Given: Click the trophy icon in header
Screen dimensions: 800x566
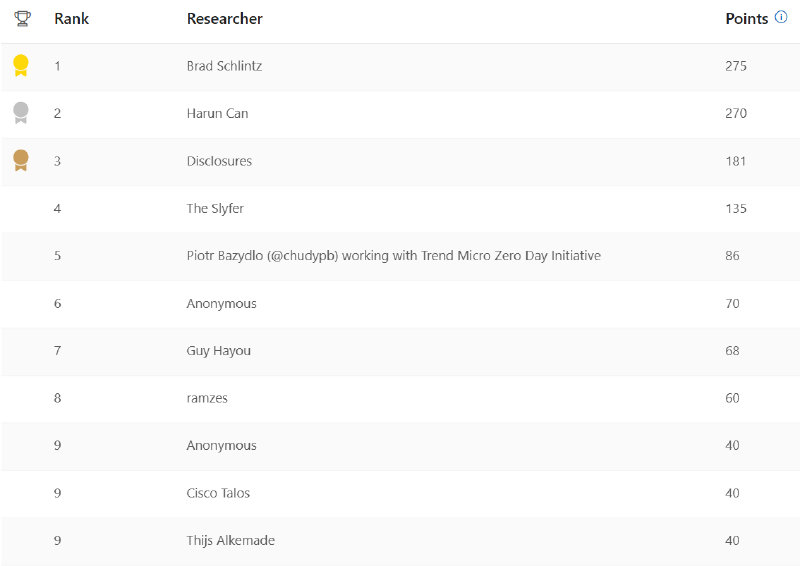Looking at the screenshot, I should (22, 19).
